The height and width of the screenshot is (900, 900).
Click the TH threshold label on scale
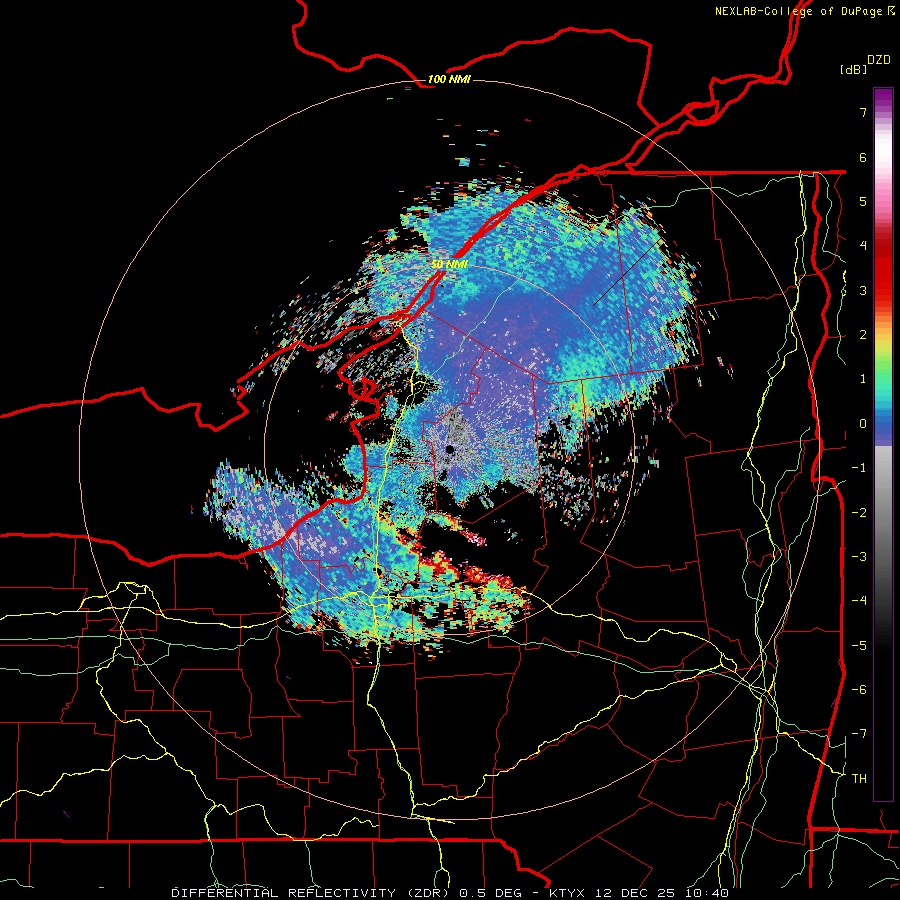859,779
